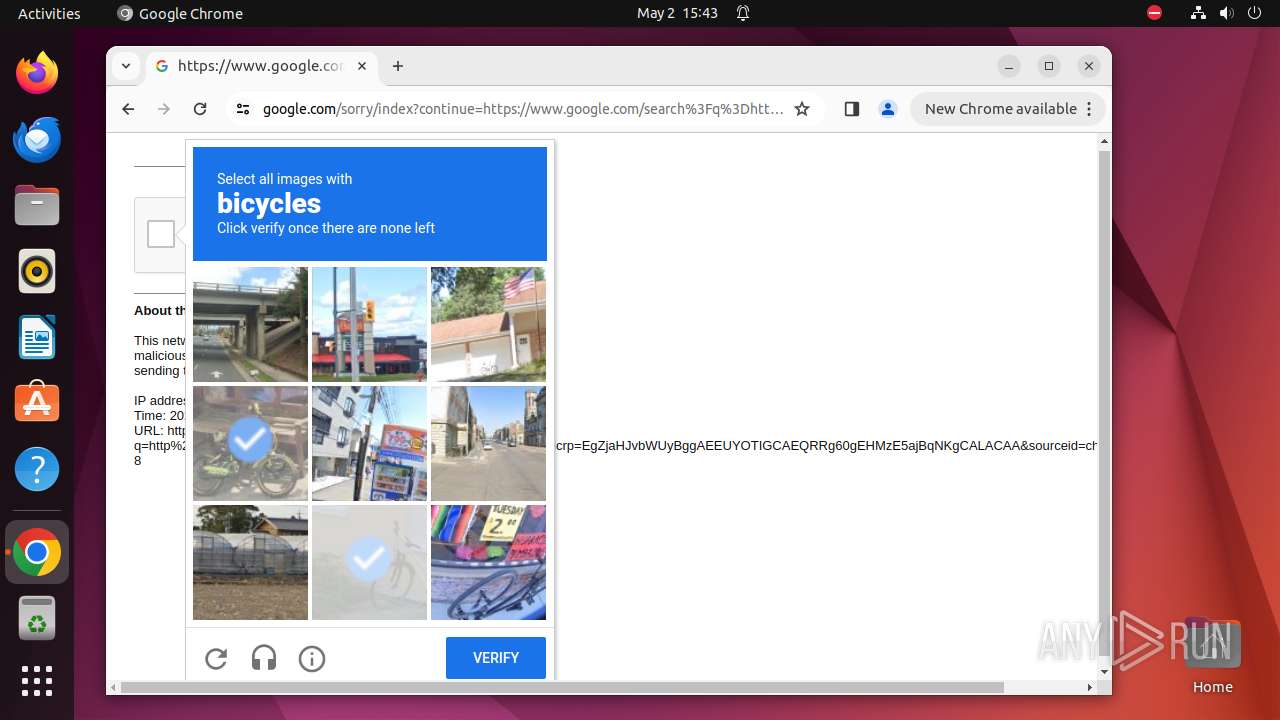Go forward with the forward arrow
1280x720 pixels.
[164, 109]
